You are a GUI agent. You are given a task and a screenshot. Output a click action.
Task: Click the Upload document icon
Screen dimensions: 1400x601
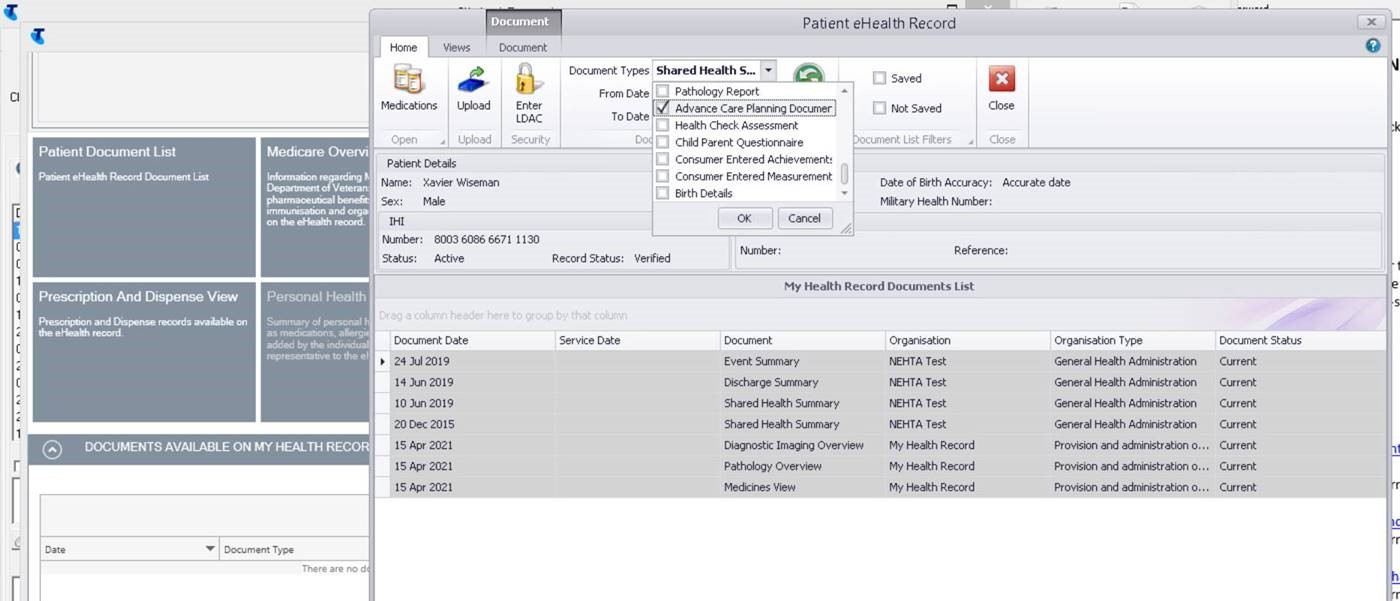(473, 80)
